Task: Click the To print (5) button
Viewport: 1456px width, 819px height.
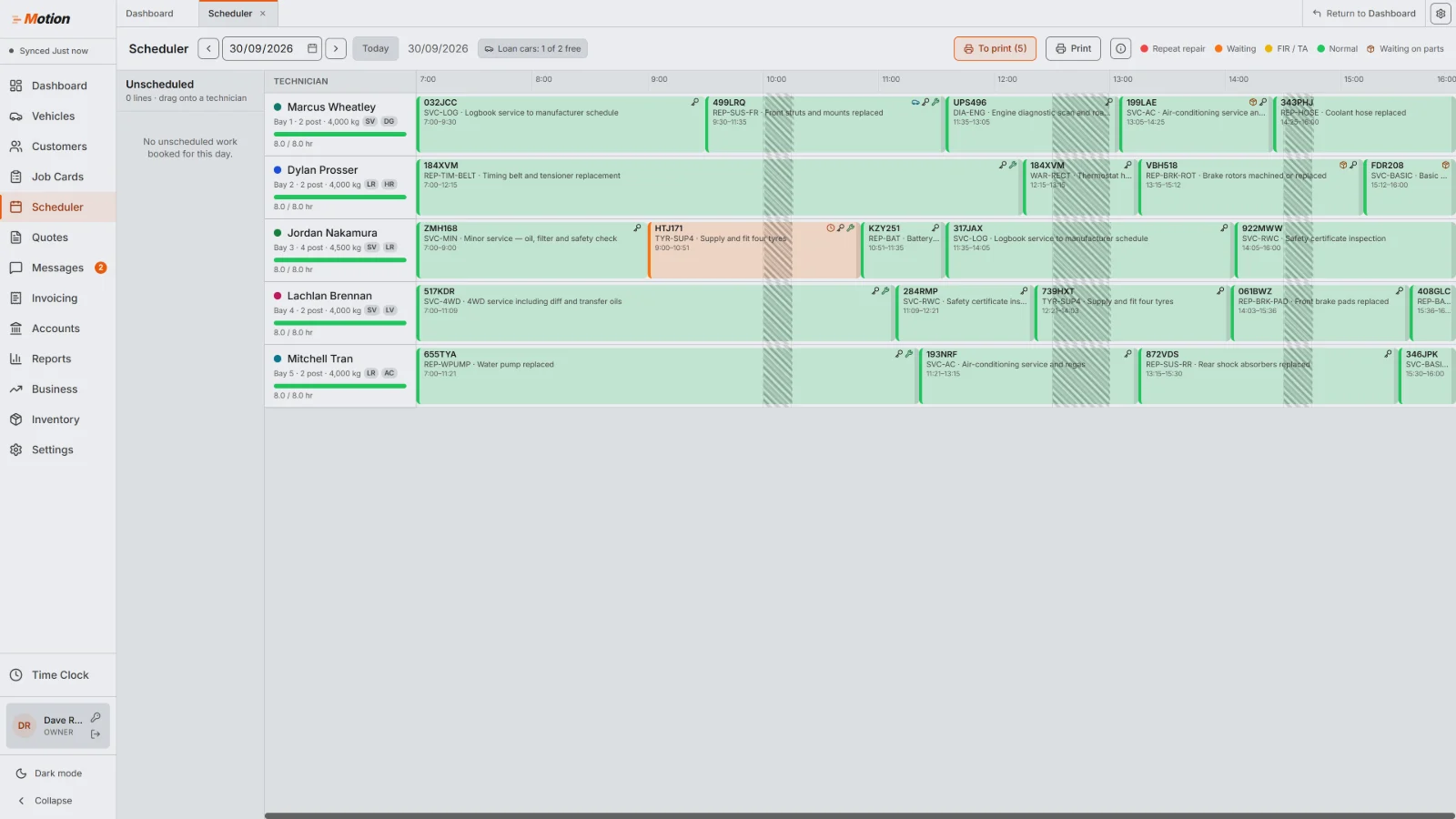Action: [996, 49]
